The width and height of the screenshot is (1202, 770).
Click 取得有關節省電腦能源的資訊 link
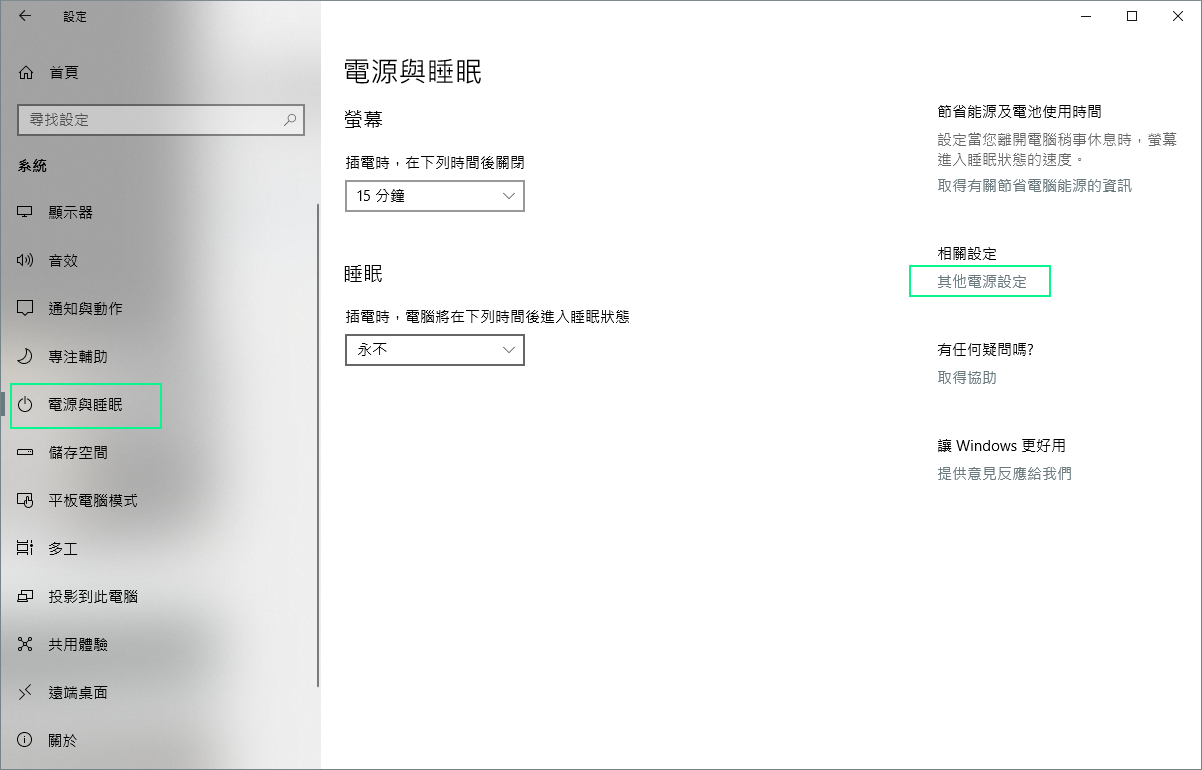(x=1034, y=186)
